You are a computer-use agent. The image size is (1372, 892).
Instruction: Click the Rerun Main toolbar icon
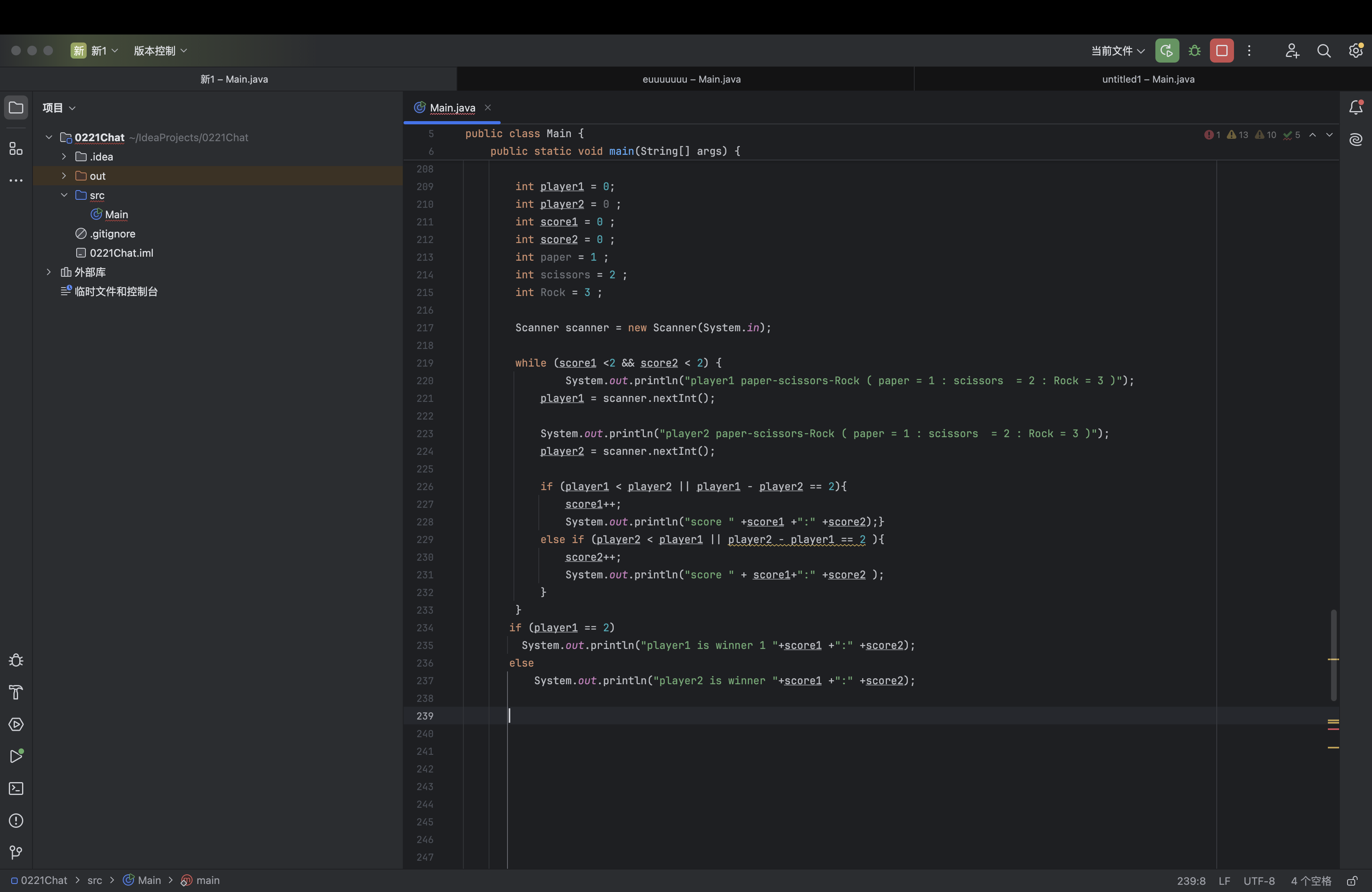[1167, 51]
